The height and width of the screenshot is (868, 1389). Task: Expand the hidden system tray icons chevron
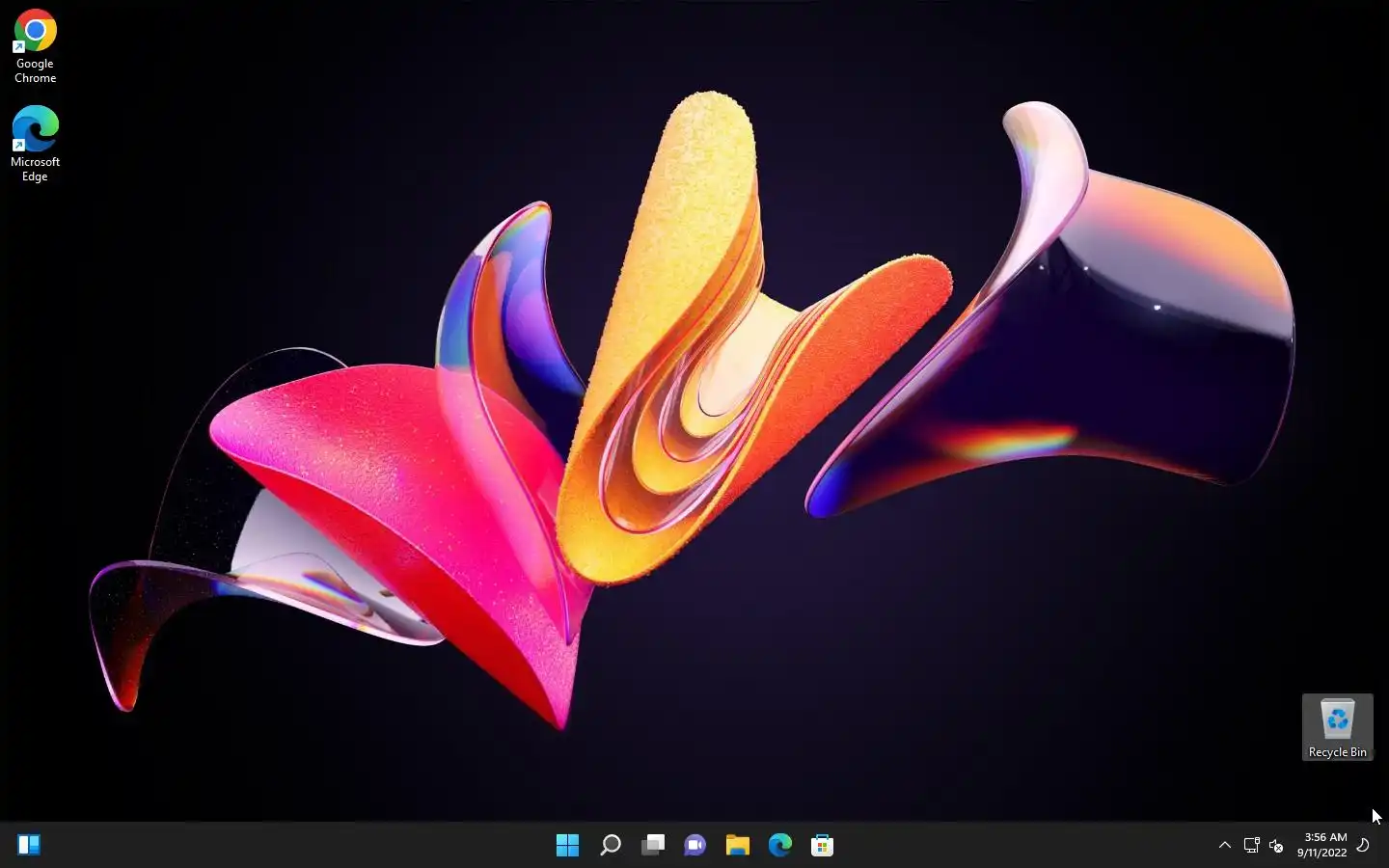[x=1225, y=845]
